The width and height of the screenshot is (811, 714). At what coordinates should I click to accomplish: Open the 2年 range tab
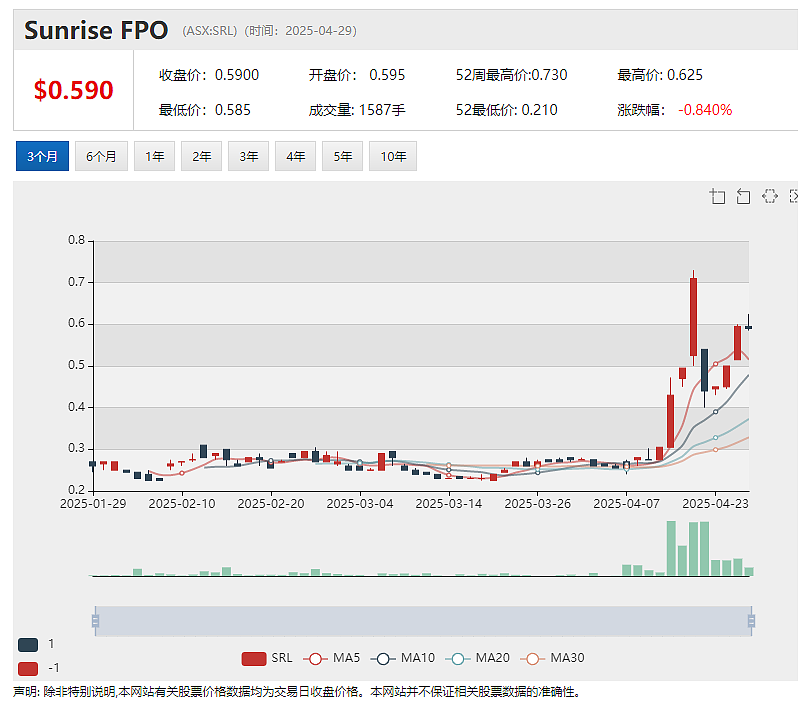pos(202,156)
